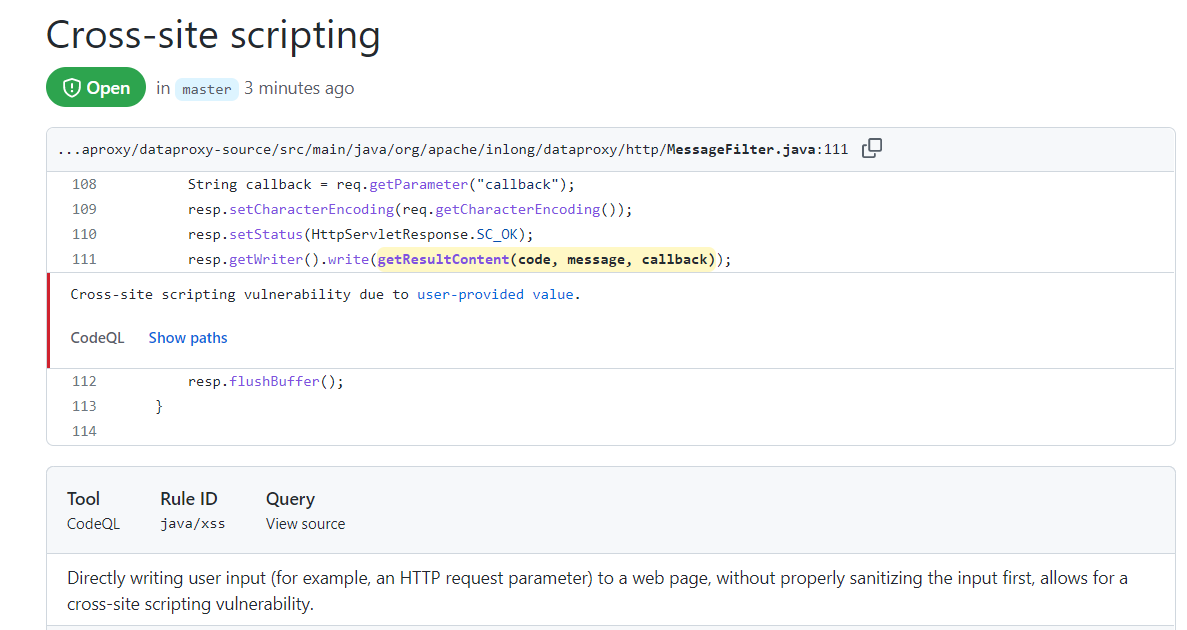
Task: Click the Cross-site scripting heading
Action: click(x=213, y=36)
